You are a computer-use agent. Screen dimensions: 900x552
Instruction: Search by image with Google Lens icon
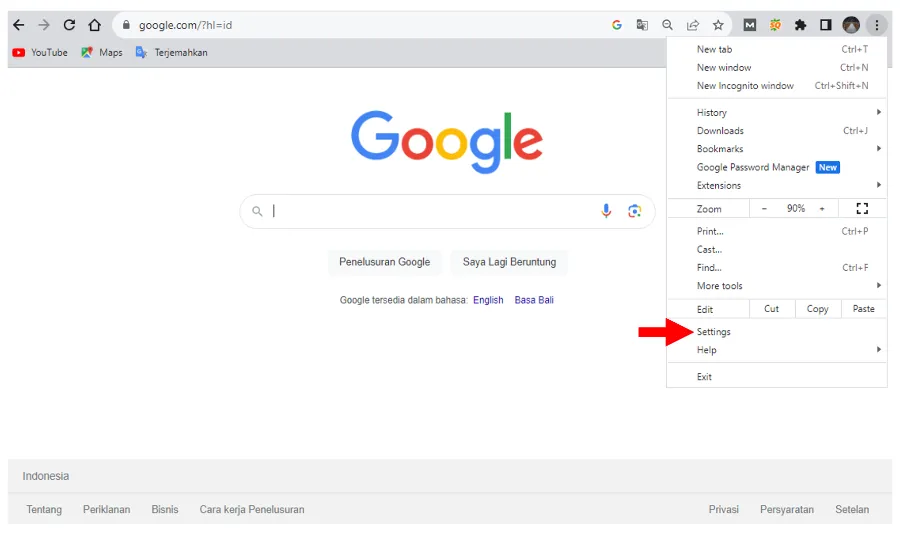click(634, 211)
